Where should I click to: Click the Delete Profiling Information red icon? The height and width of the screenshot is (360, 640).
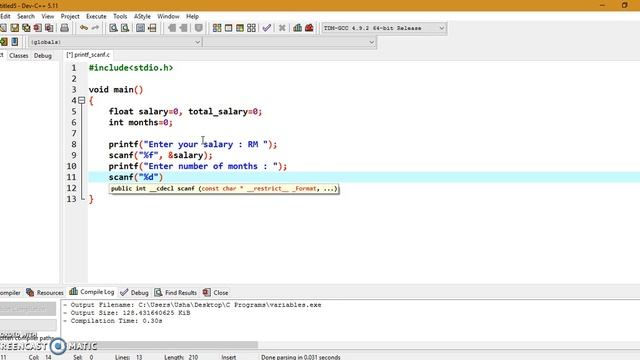coord(309,28)
